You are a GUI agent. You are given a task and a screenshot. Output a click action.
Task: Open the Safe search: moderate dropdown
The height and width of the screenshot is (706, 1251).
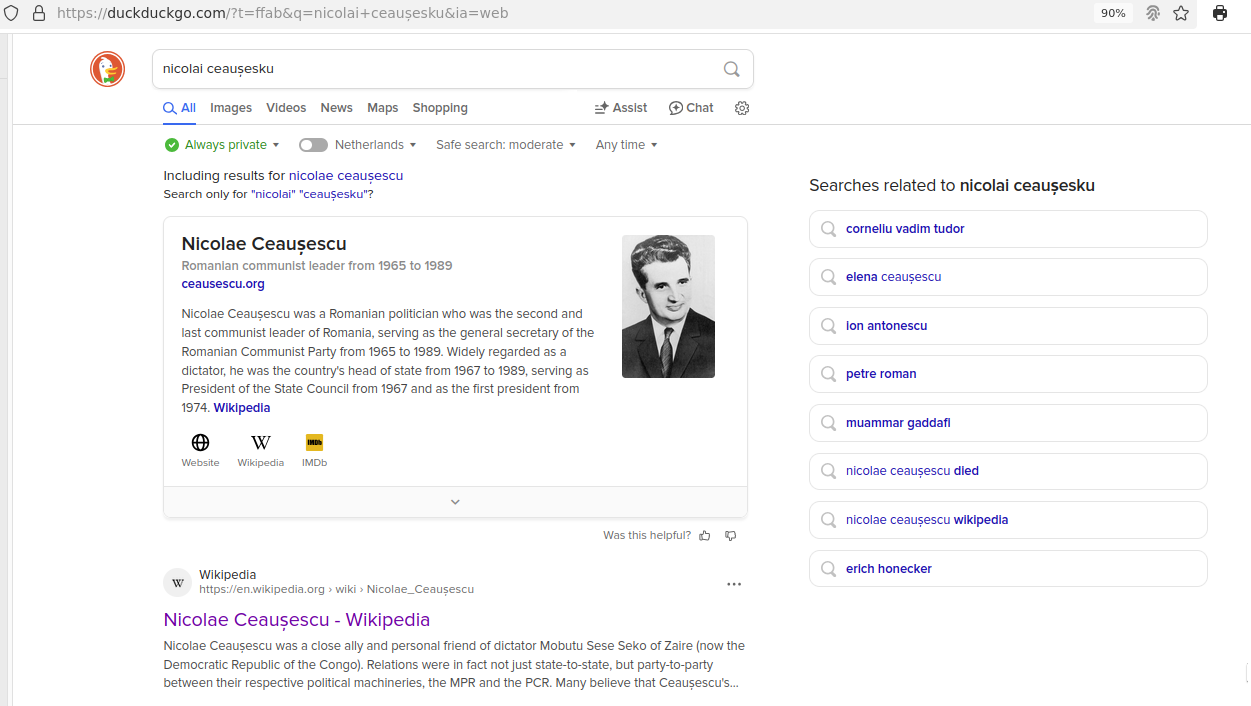point(506,145)
